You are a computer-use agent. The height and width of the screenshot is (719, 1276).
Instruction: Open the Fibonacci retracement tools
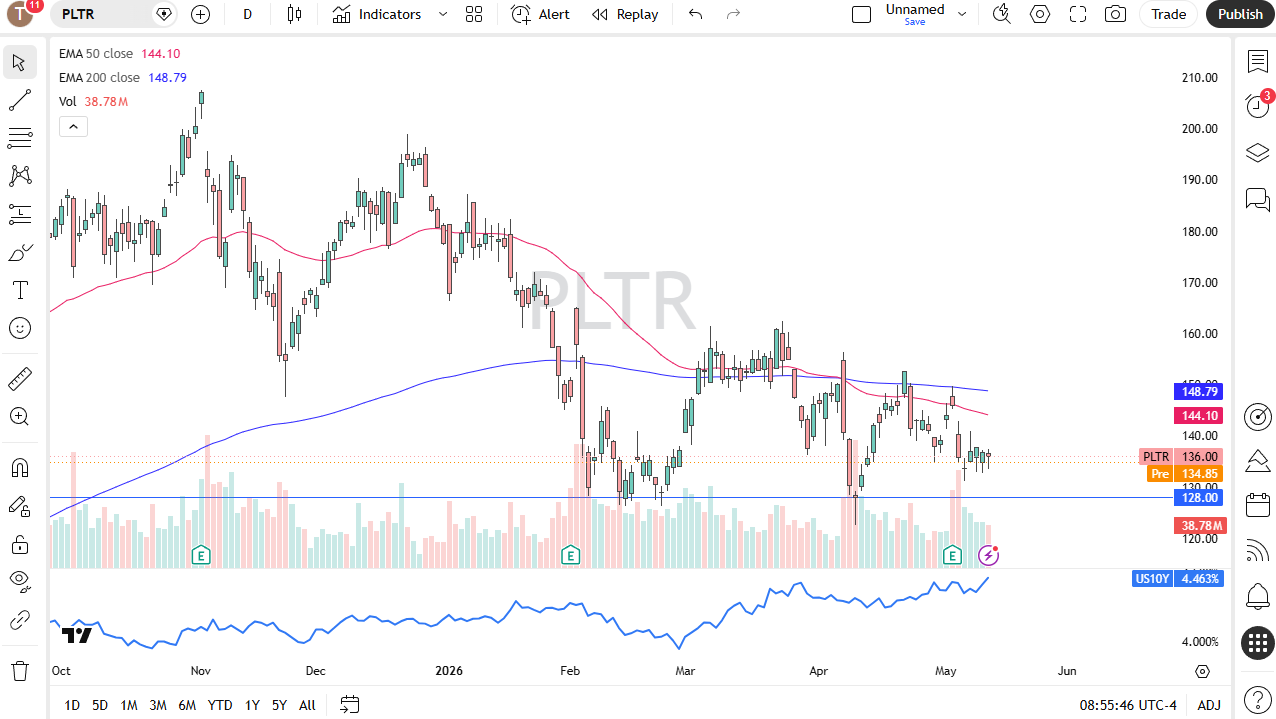(x=19, y=138)
